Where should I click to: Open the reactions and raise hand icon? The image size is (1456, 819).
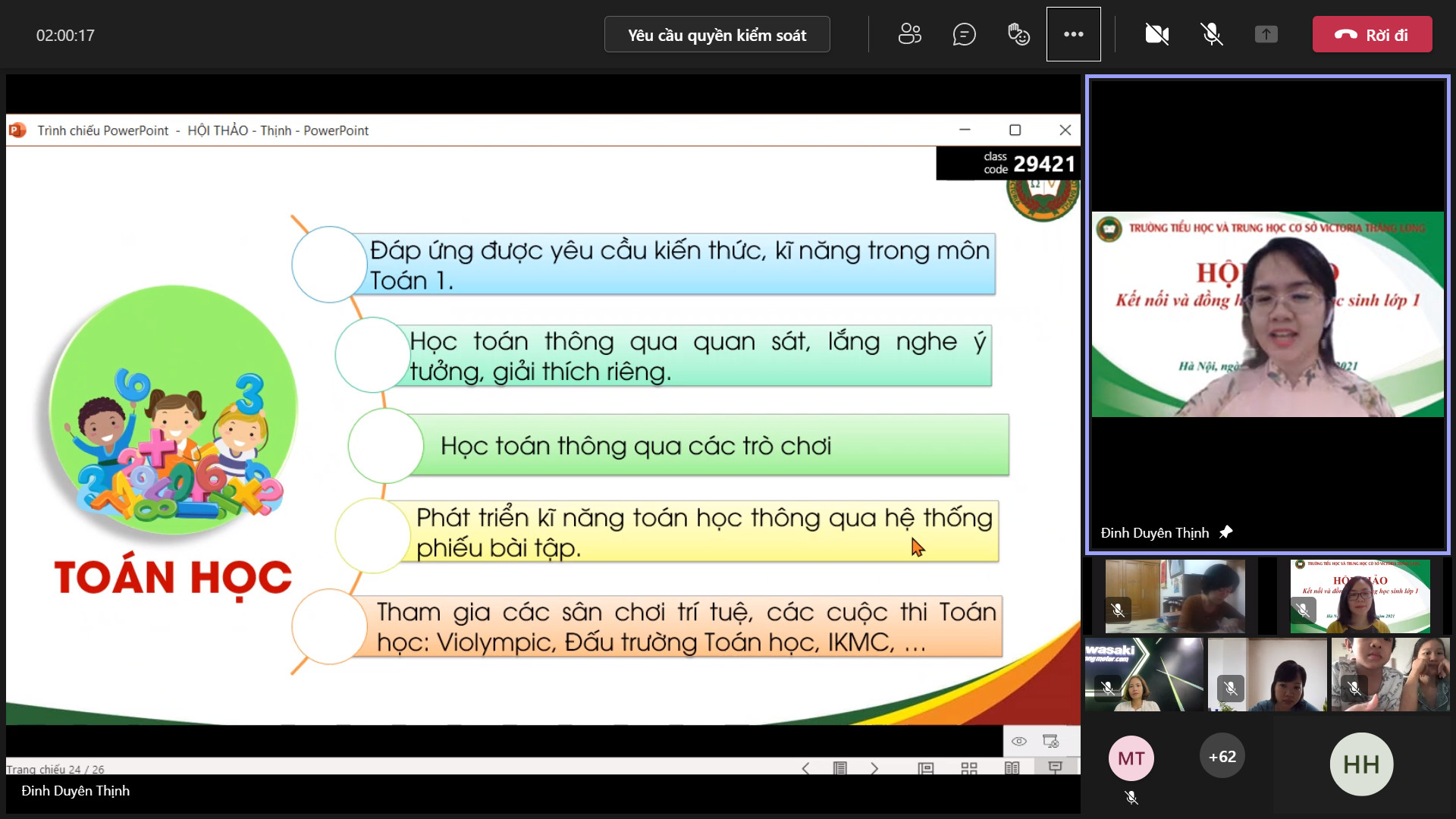pyautogui.click(x=1018, y=34)
